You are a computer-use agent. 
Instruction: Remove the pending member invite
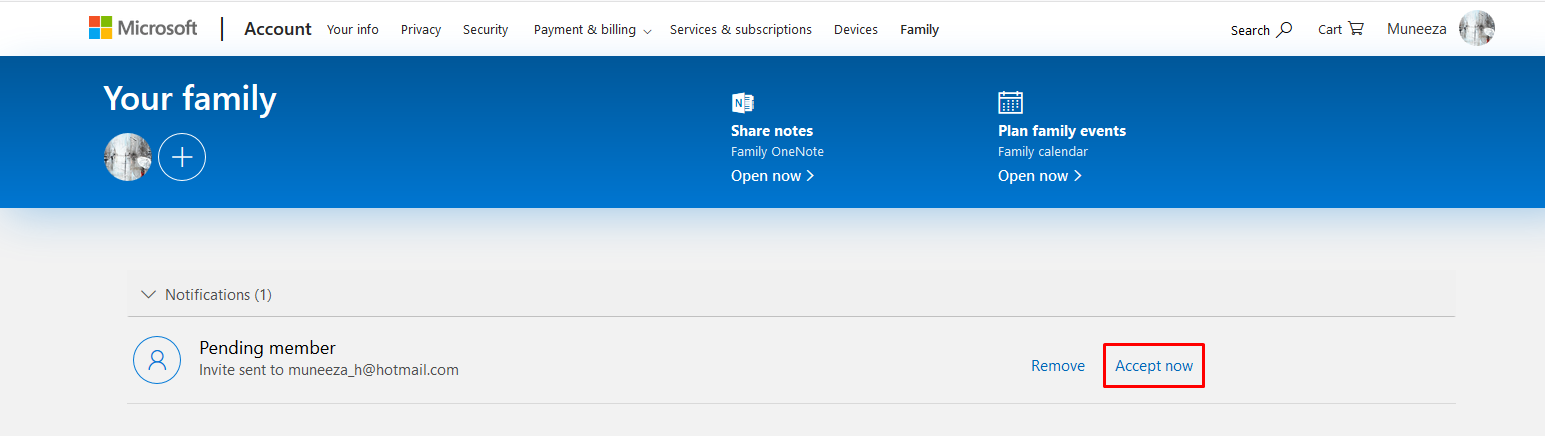(1057, 366)
